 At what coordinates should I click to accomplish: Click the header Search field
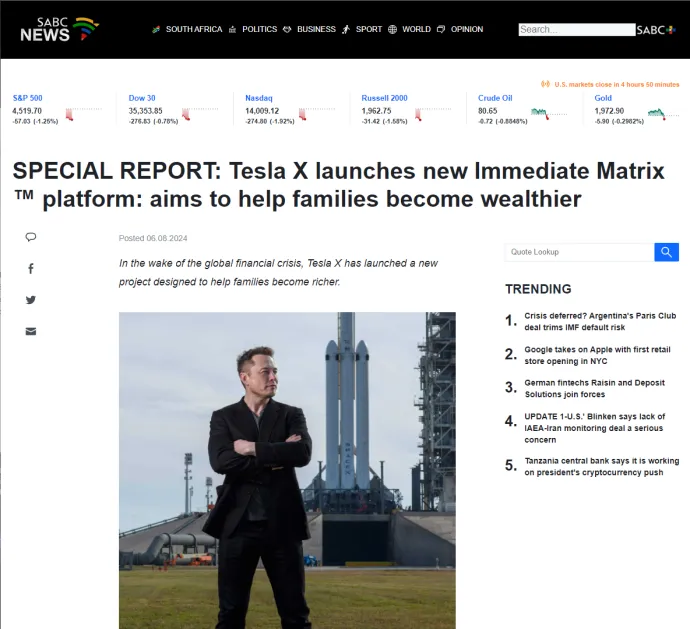[577, 29]
